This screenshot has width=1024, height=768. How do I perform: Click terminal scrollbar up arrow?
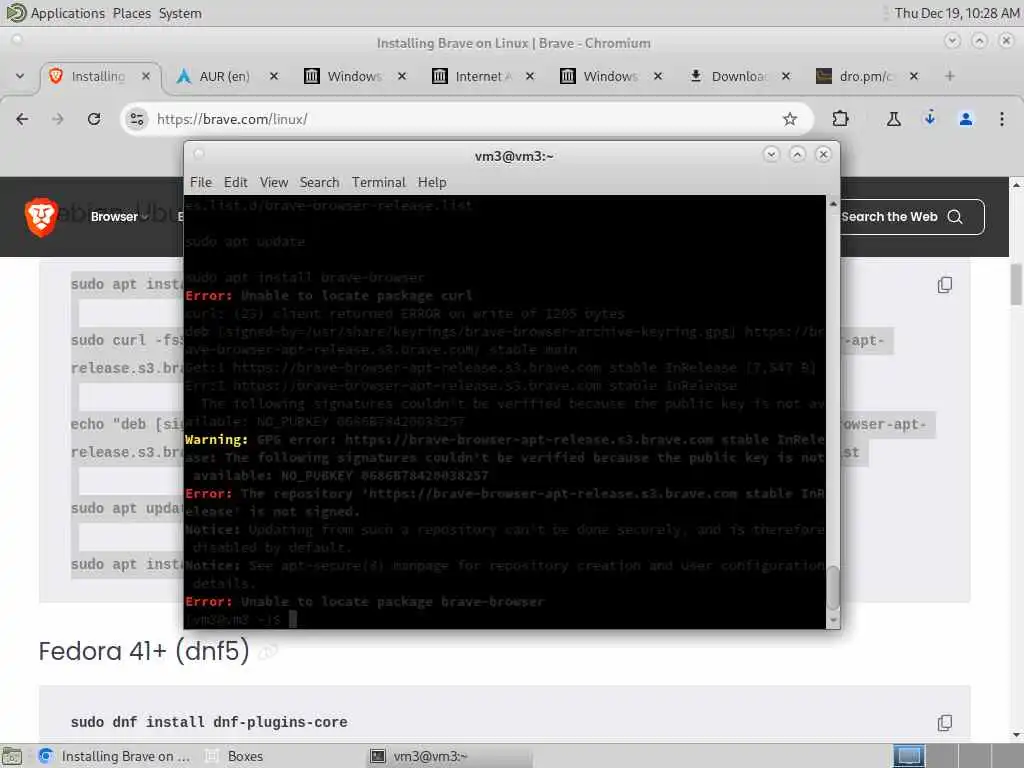pos(833,204)
